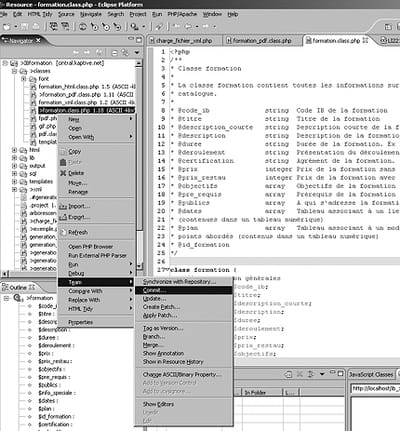Expand the output folder
The width and height of the screenshot is (400, 431).
14,166
